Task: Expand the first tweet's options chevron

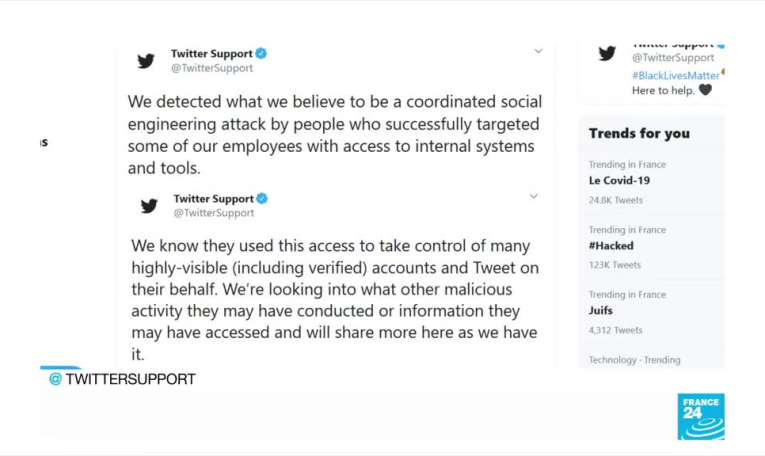Action: [538, 51]
